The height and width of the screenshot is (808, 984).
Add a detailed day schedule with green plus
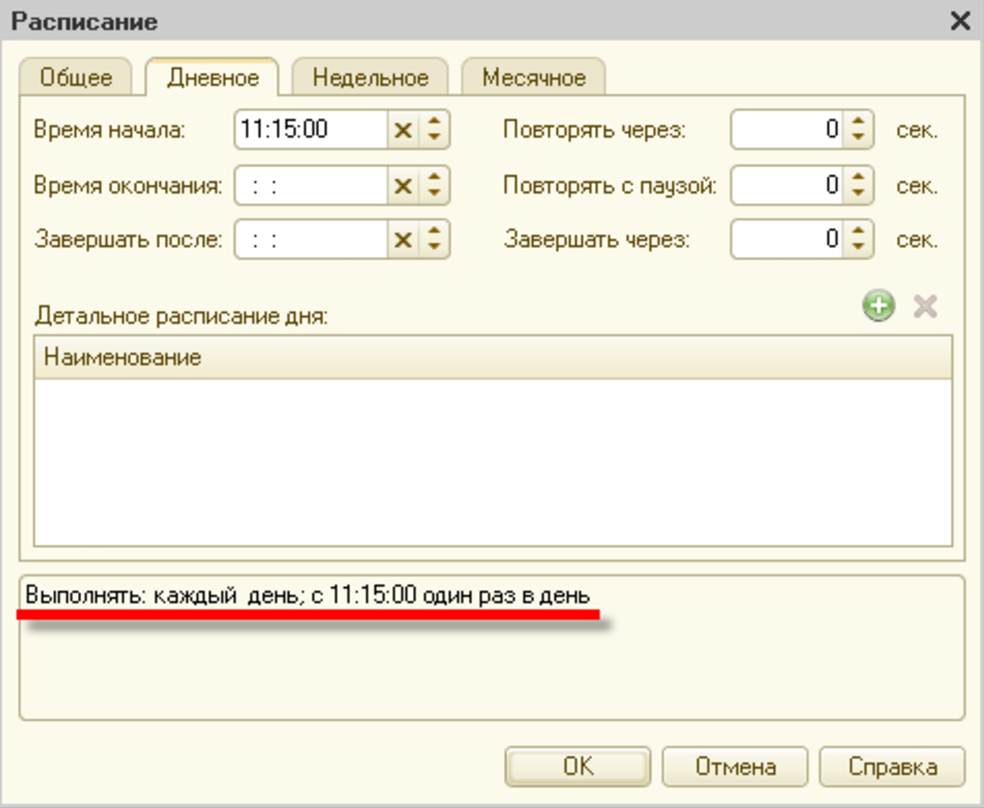tap(879, 306)
